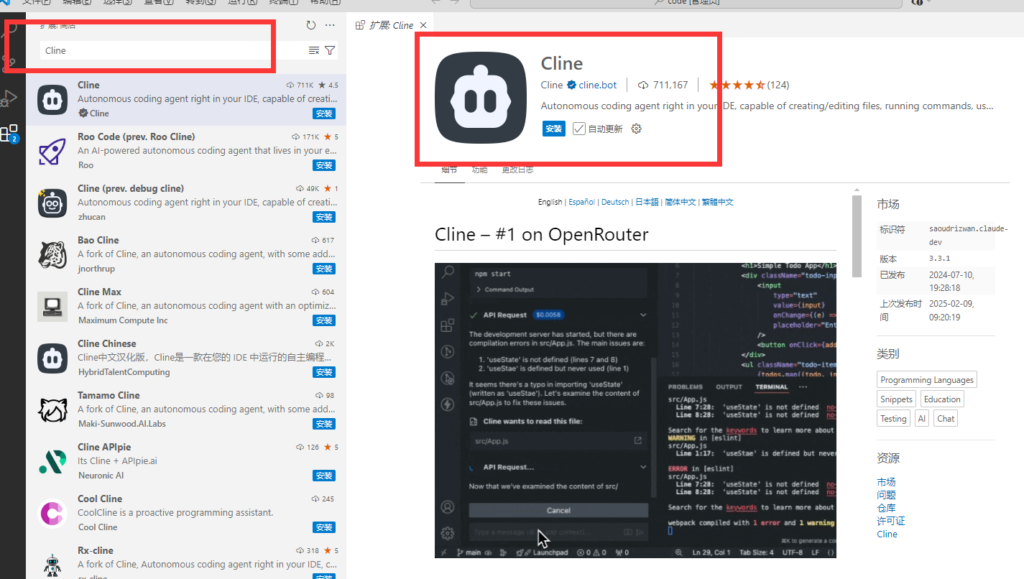Screen dimensions: 1024x579
Task: Open the Education category tag
Action: click(x=942, y=399)
